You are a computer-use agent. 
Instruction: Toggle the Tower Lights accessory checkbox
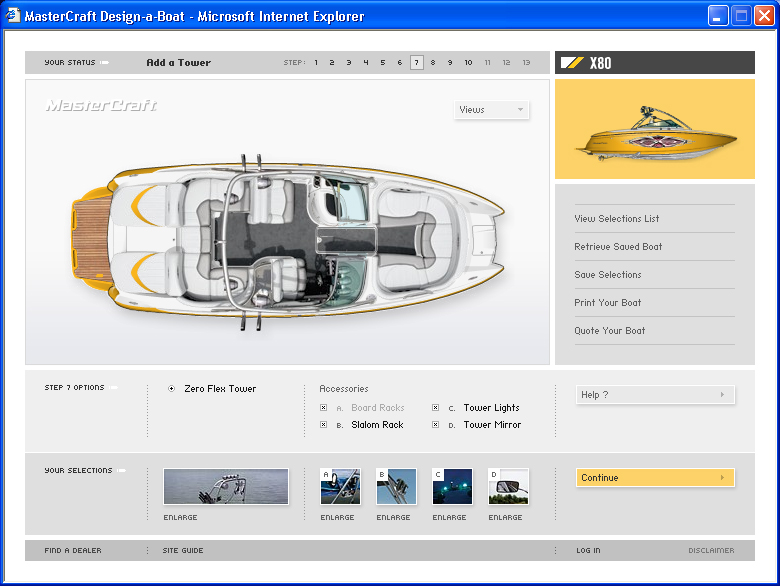pyautogui.click(x=435, y=407)
